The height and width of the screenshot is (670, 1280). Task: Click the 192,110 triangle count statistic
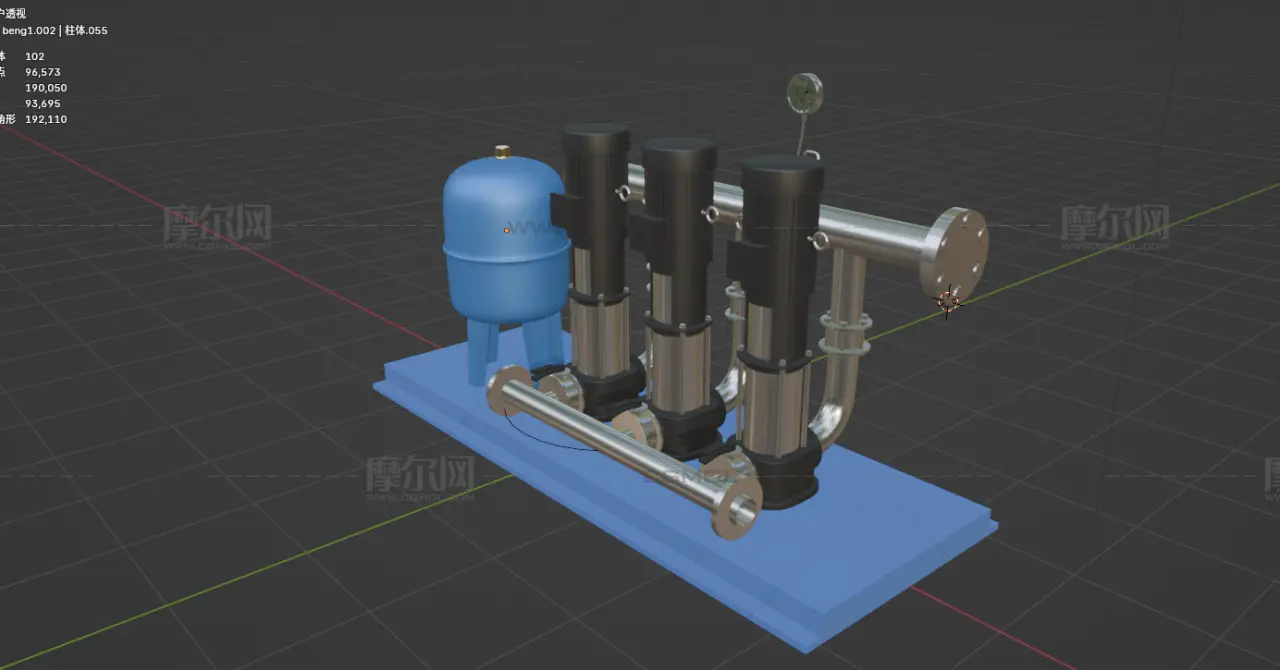point(46,119)
